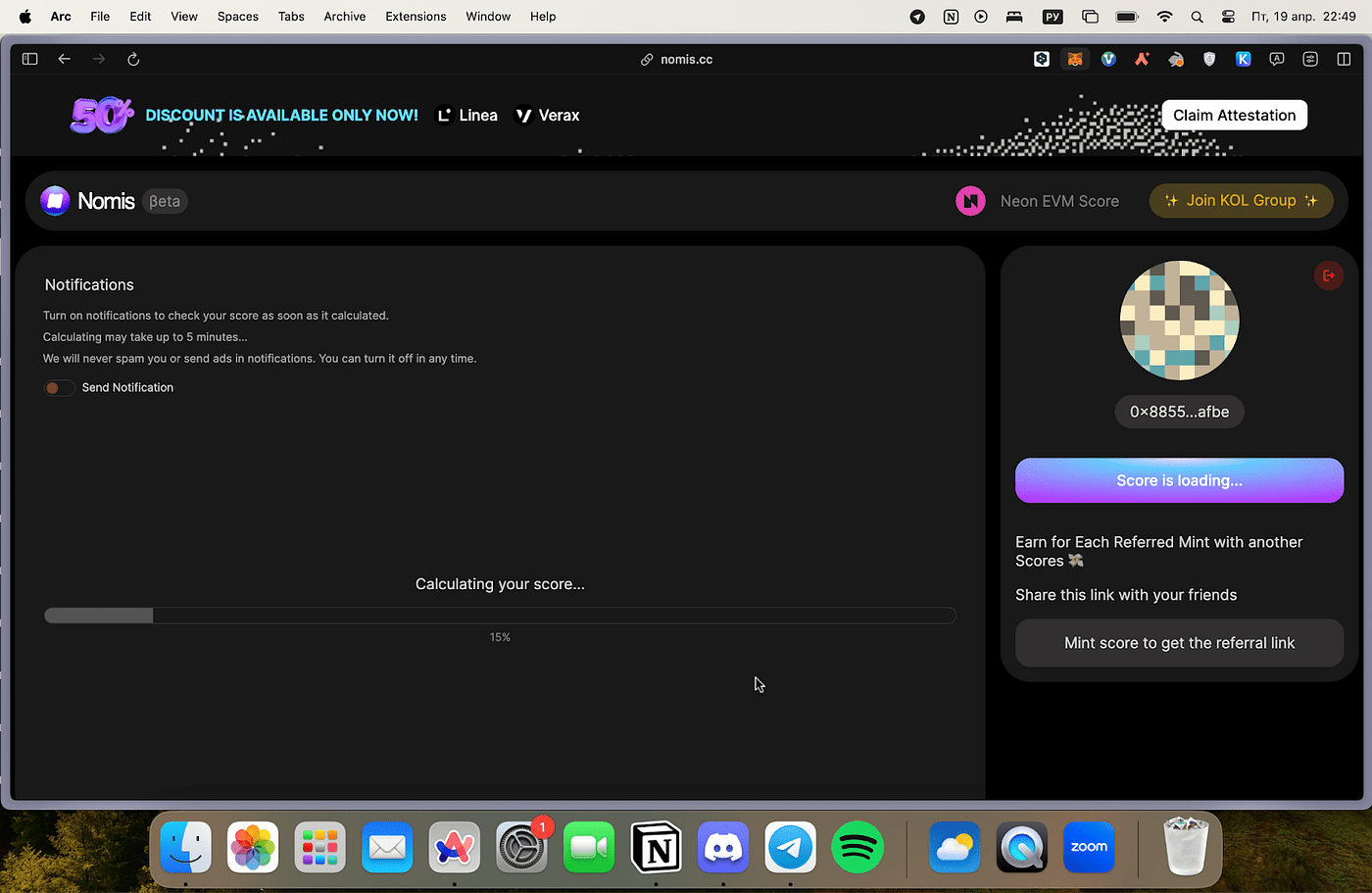Click the link icon in address bar
This screenshot has height=893, width=1372.
[x=647, y=60]
